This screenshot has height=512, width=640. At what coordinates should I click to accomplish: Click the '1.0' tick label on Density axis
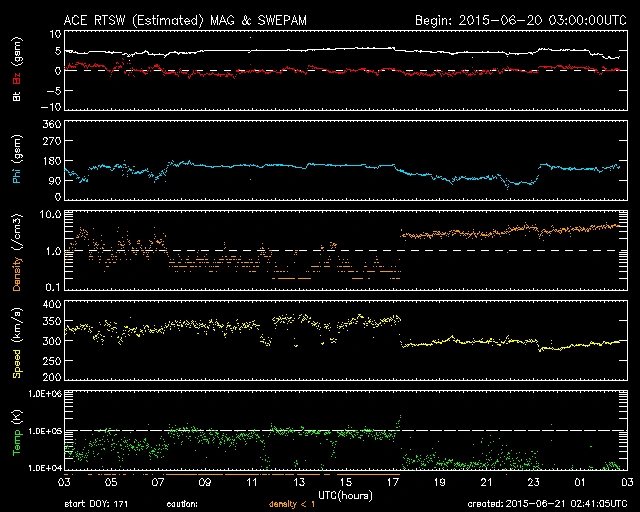point(53,251)
